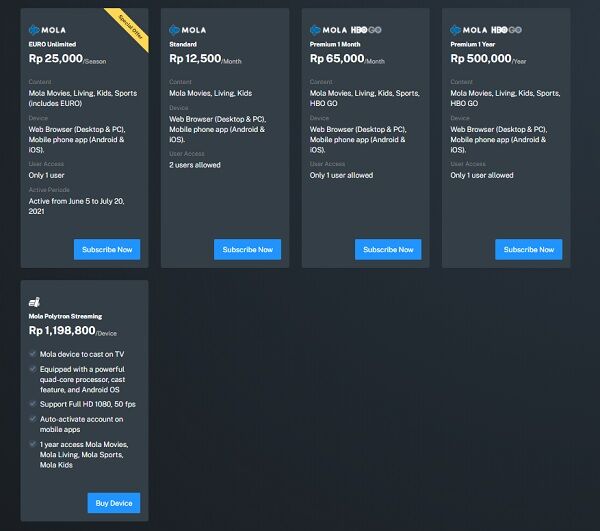The width and height of the screenshot is (600, 531).
Task: Click the Standard plan title
Action: tap(183, 44)
